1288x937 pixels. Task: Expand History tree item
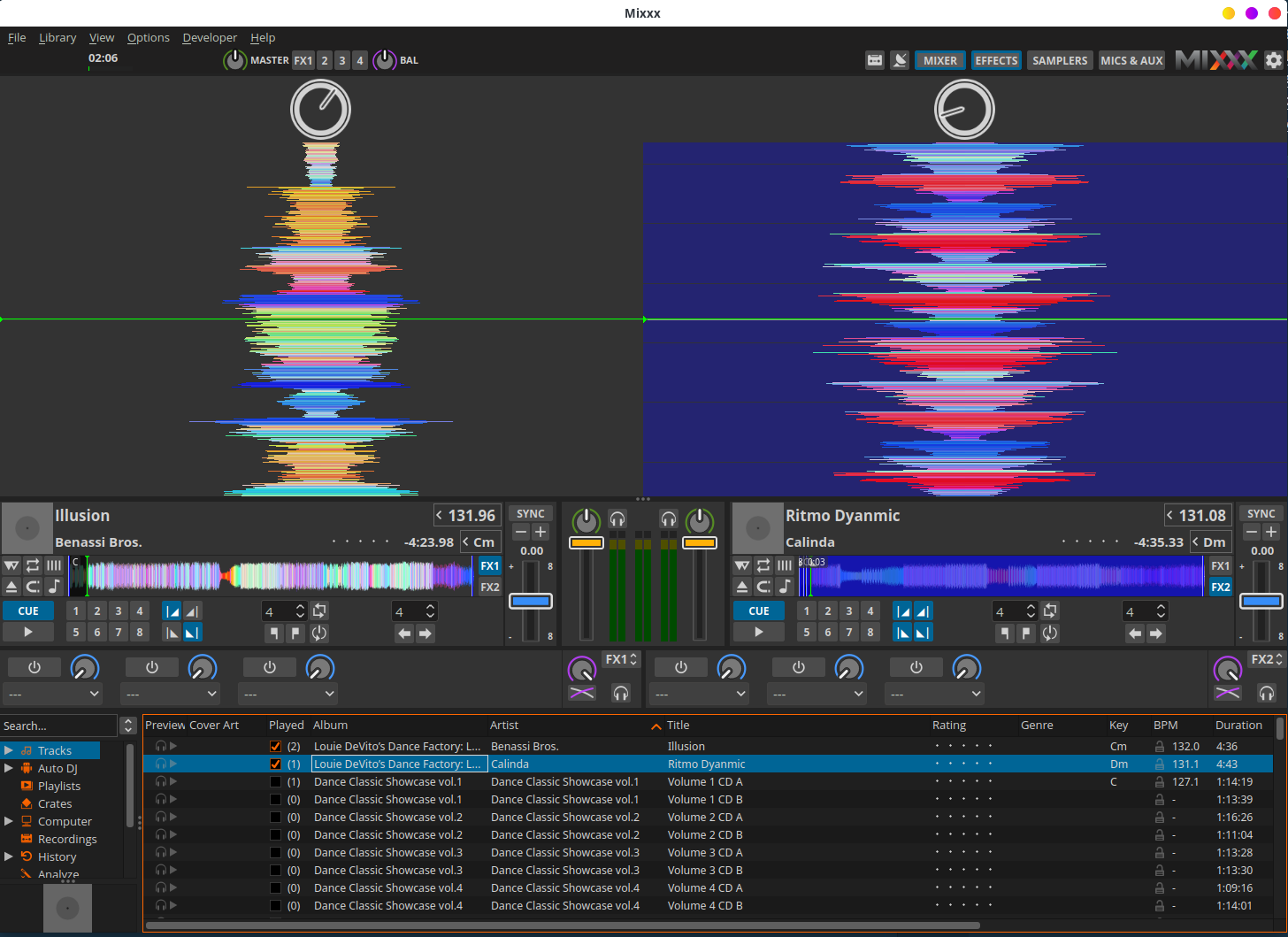[9, 856]
